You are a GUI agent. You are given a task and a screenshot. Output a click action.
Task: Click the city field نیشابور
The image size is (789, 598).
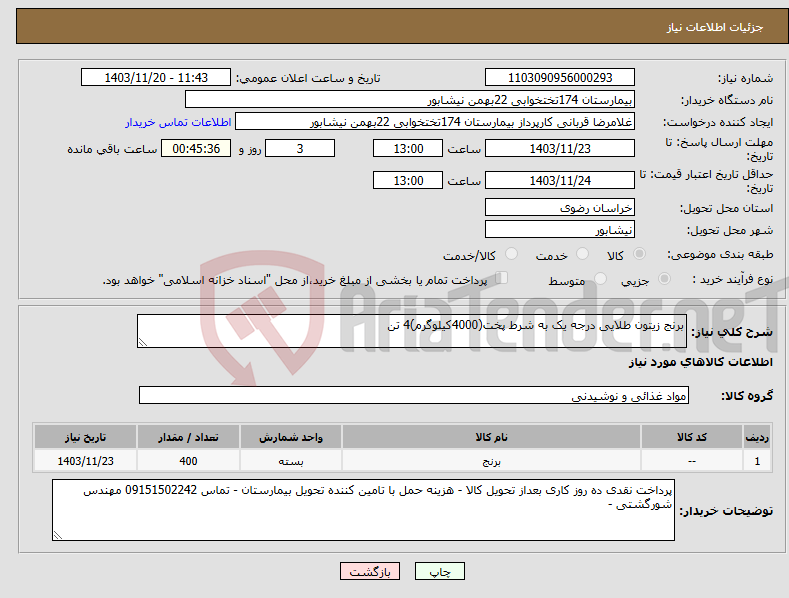click(560, 230)
